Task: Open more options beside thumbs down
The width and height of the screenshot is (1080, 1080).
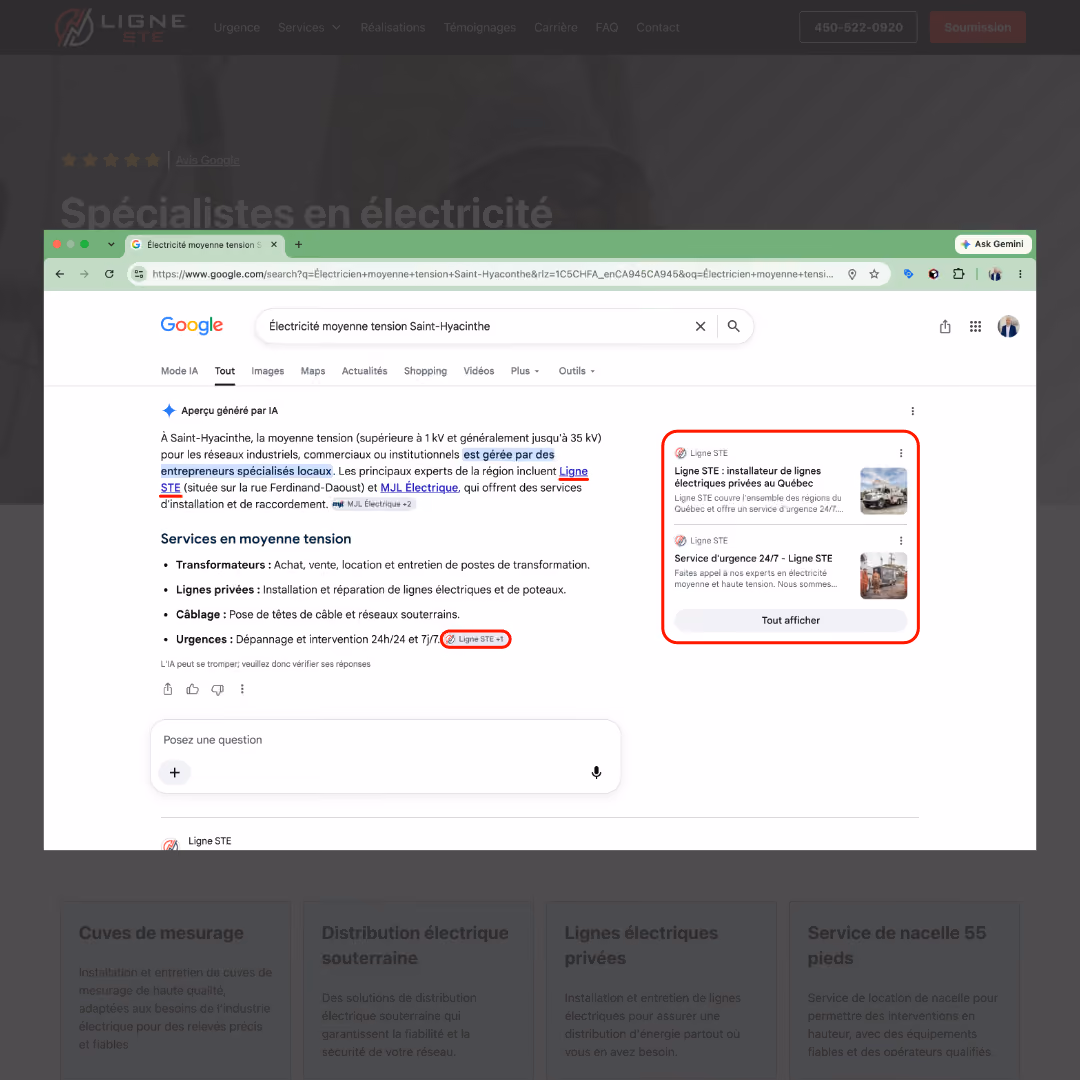Action: (x=242, y=689)
